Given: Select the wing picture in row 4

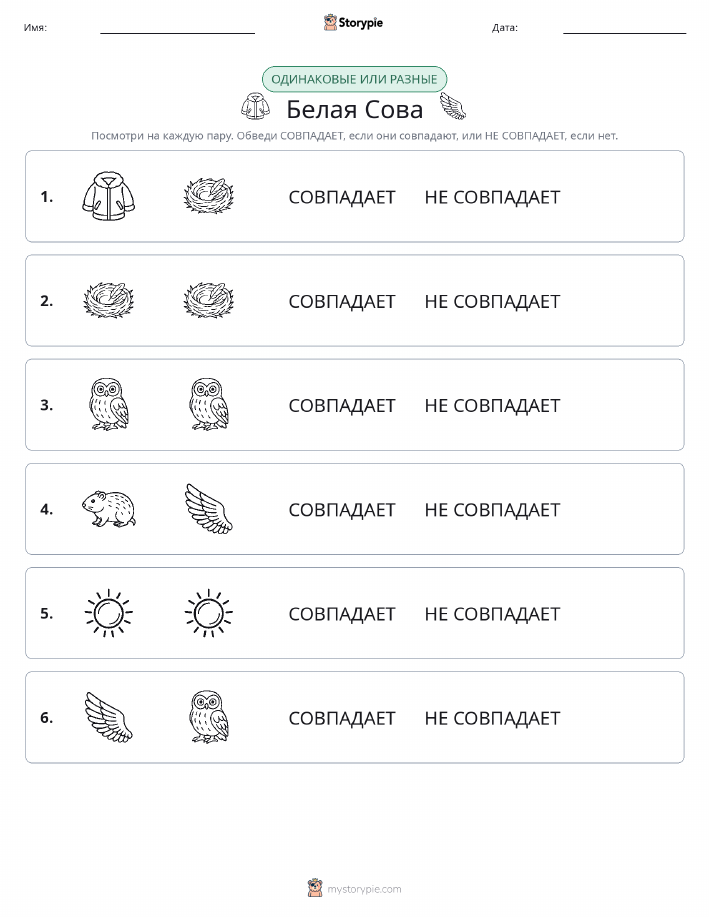Looking at the screenshot, I should pyautogui.click(x=209, y=509).
